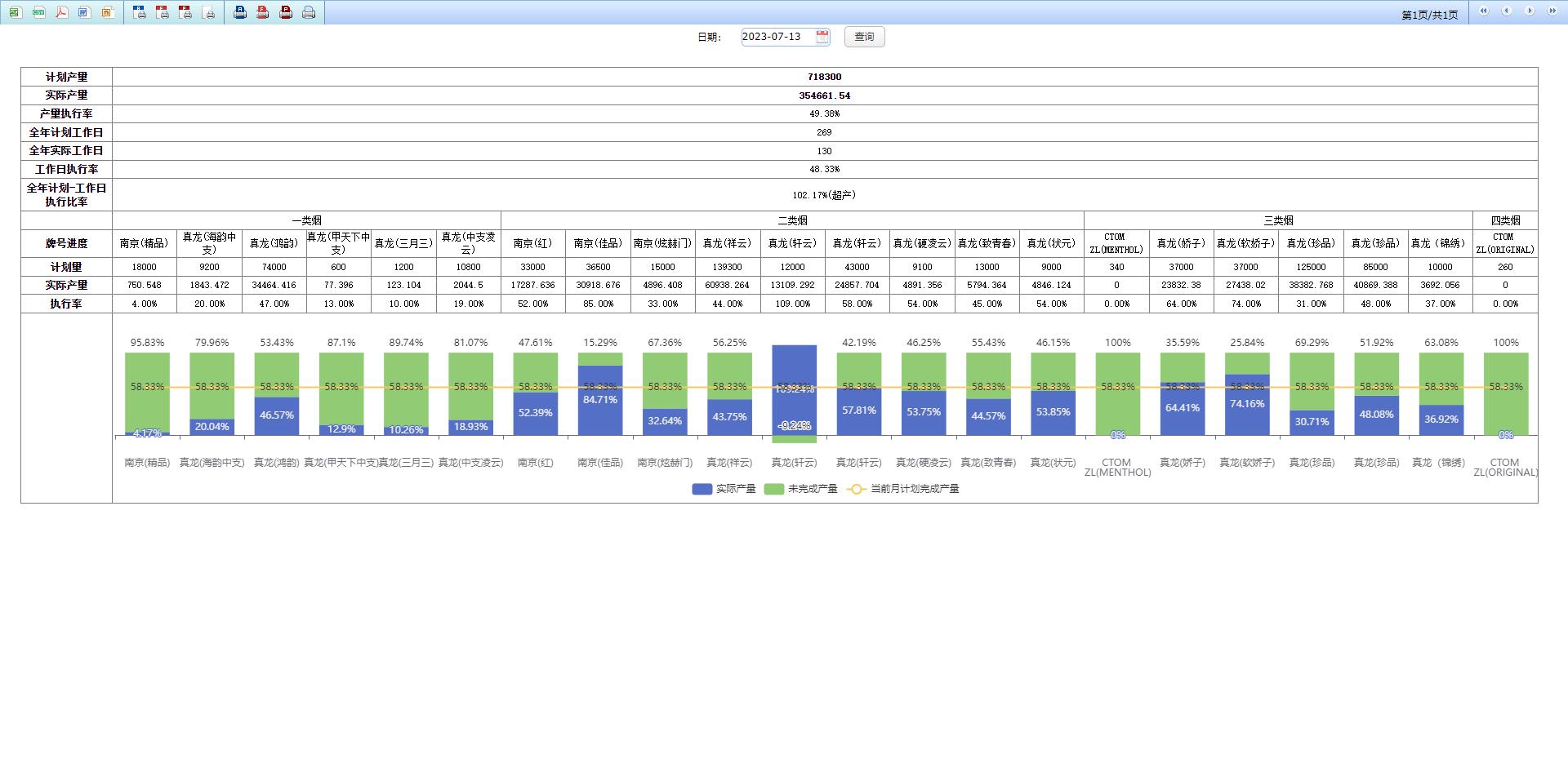Viewport: 1568px width, 768px height.
Task: Click the table header 南京(炫赫门)
Action: pos(663,243)
